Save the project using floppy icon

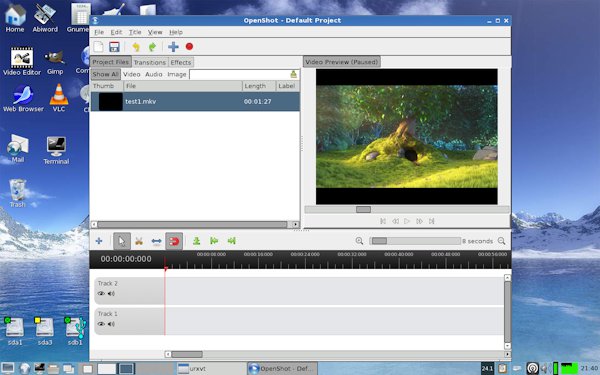pyautogui.click(x=114, y=47)
